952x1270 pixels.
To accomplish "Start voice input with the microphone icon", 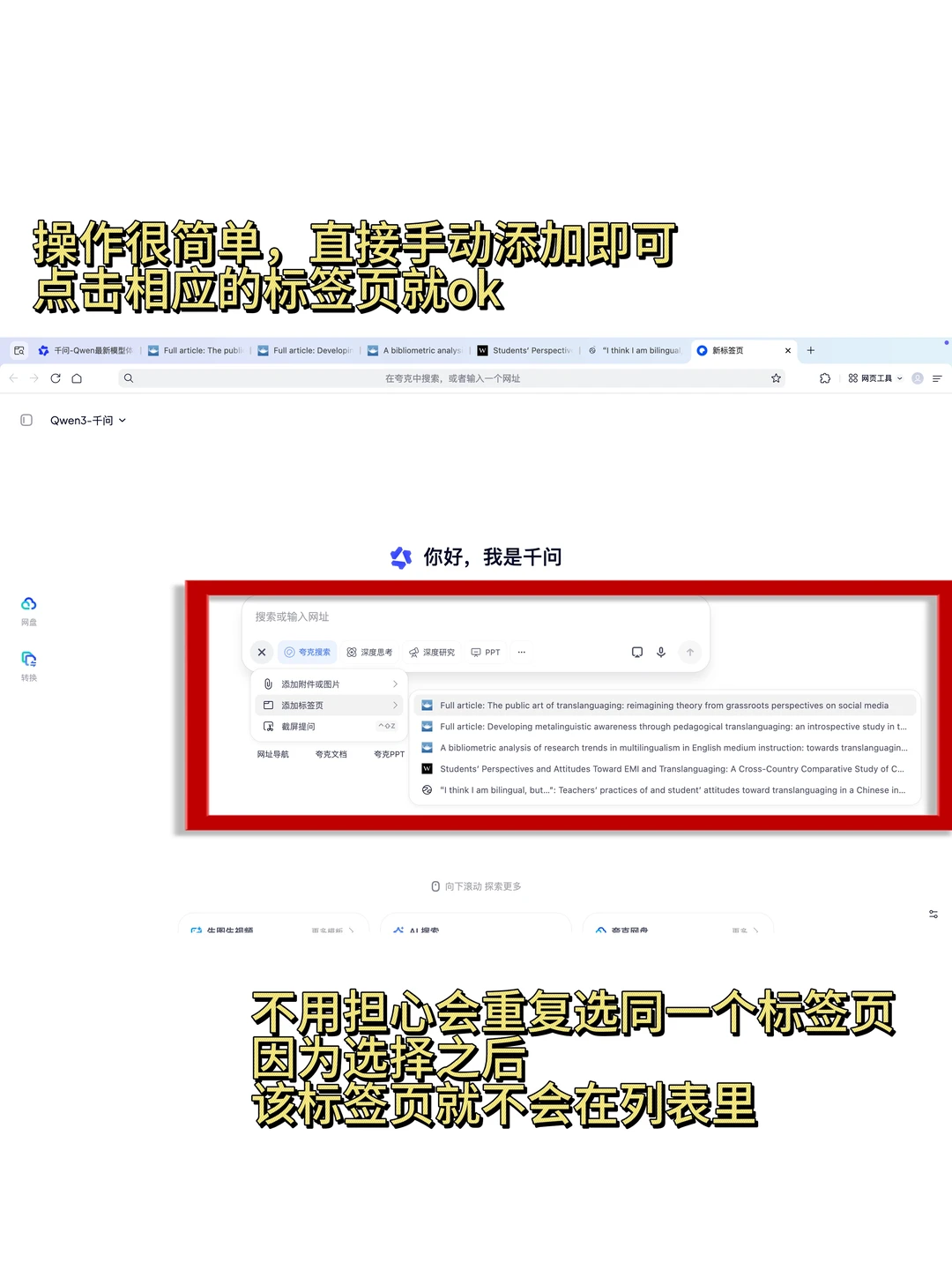I will click(x=661, y=653).
